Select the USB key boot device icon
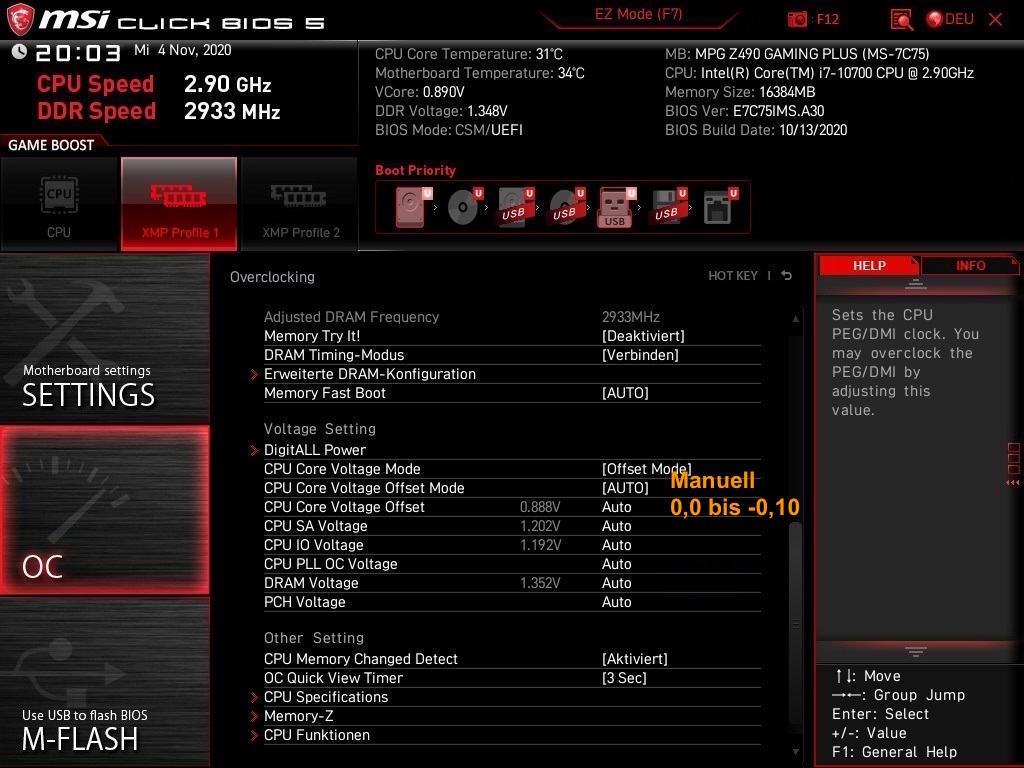The height and width of the screenshot is (768, 1024). tap(616, 207)
